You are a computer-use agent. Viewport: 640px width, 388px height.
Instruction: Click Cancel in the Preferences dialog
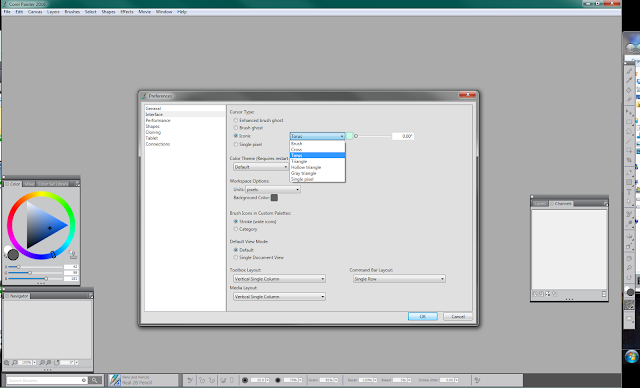[458, 317]
